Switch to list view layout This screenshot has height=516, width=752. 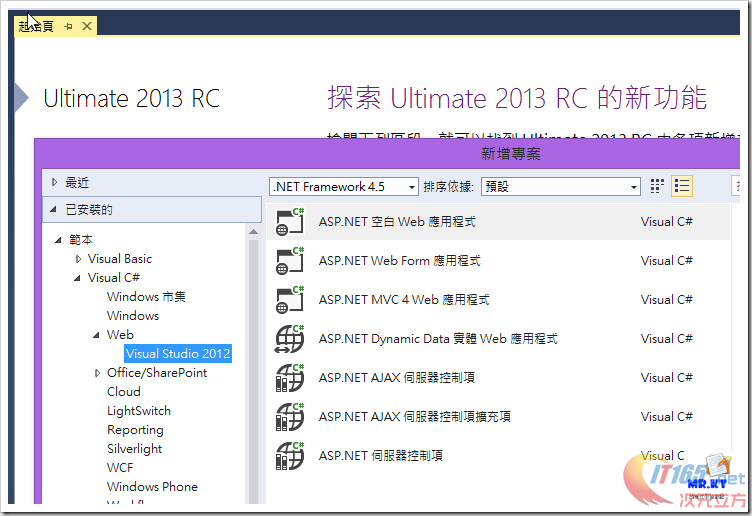[x=682, y=186]
